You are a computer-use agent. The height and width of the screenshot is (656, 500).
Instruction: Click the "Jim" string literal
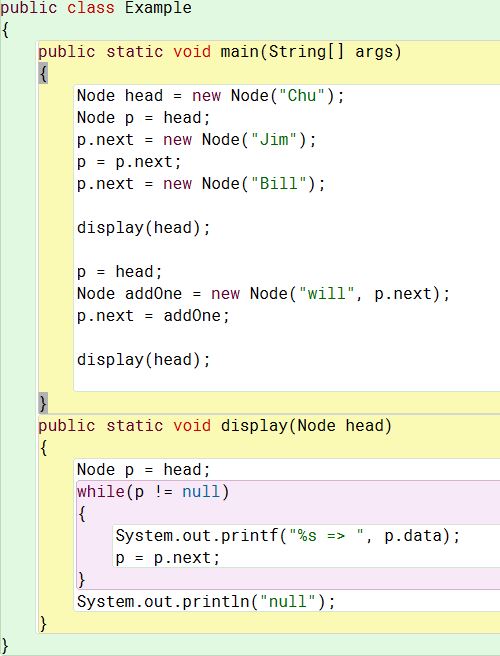coord(274,139)
